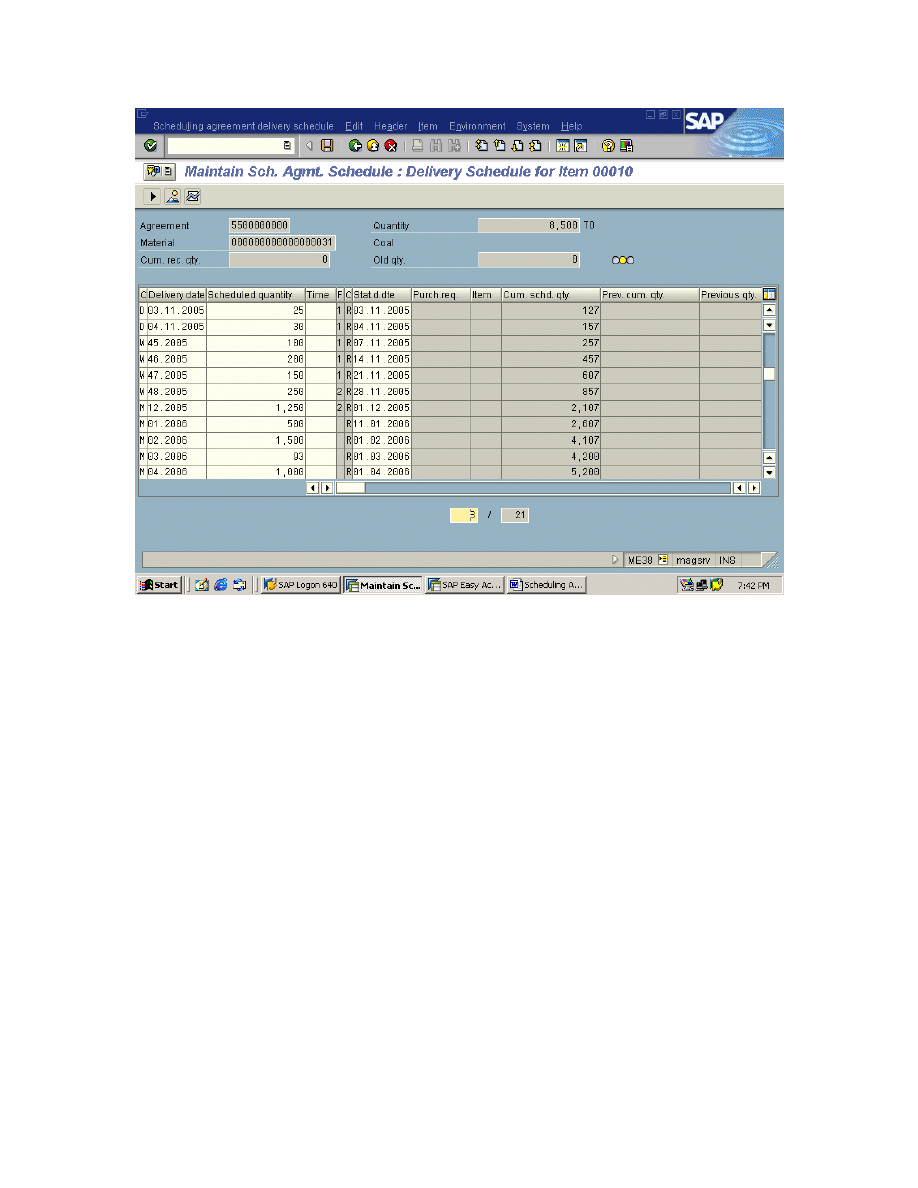
Task: Click scheduled quantity field for 03.11.2005
Action: (255, 311)
